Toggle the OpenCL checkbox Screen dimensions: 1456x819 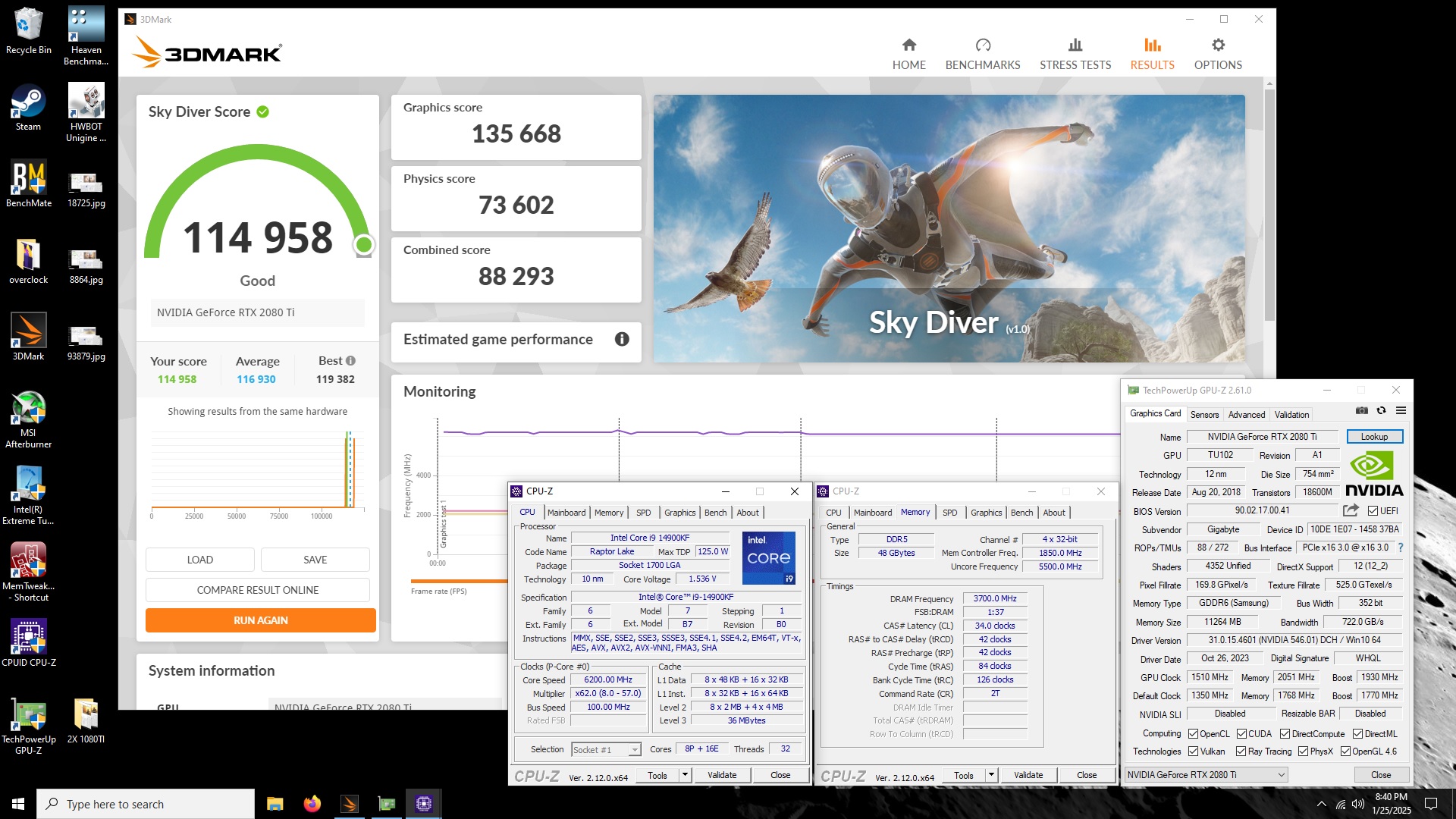coord(1193,734)
